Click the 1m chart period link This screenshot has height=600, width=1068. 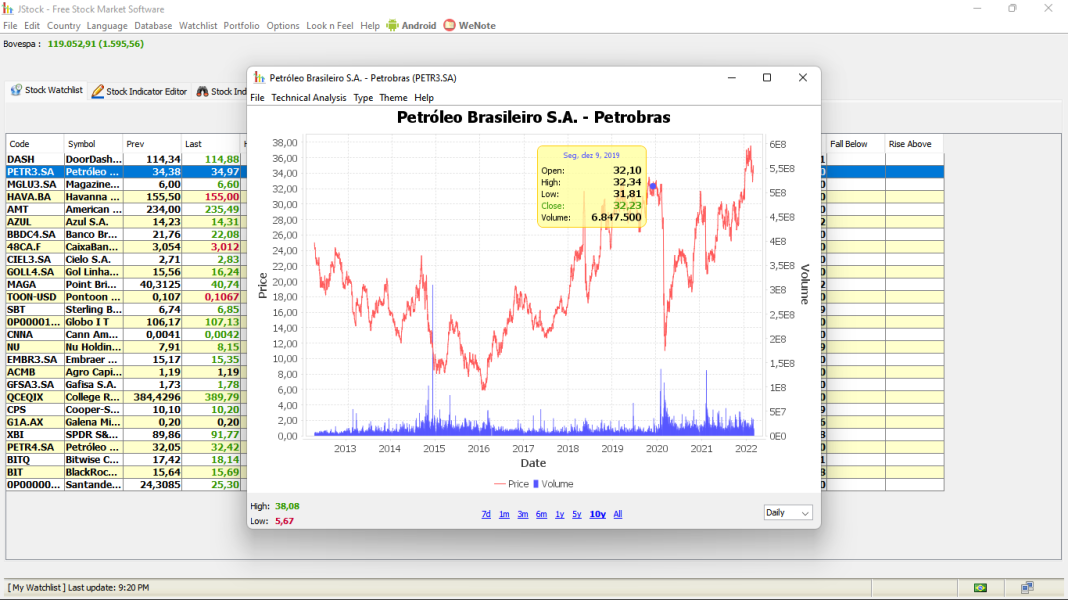(x=504, y=514)
